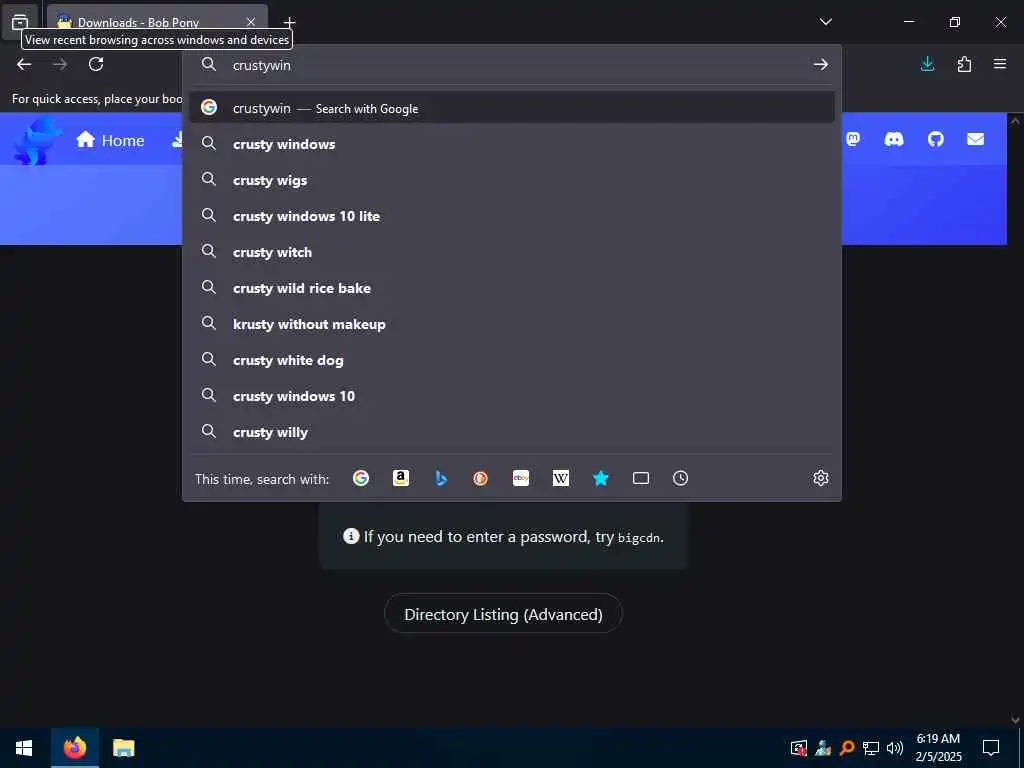Open File Explorer from taskbar
The height and width of the screenshot is (768, 1024).
[123, 748]
